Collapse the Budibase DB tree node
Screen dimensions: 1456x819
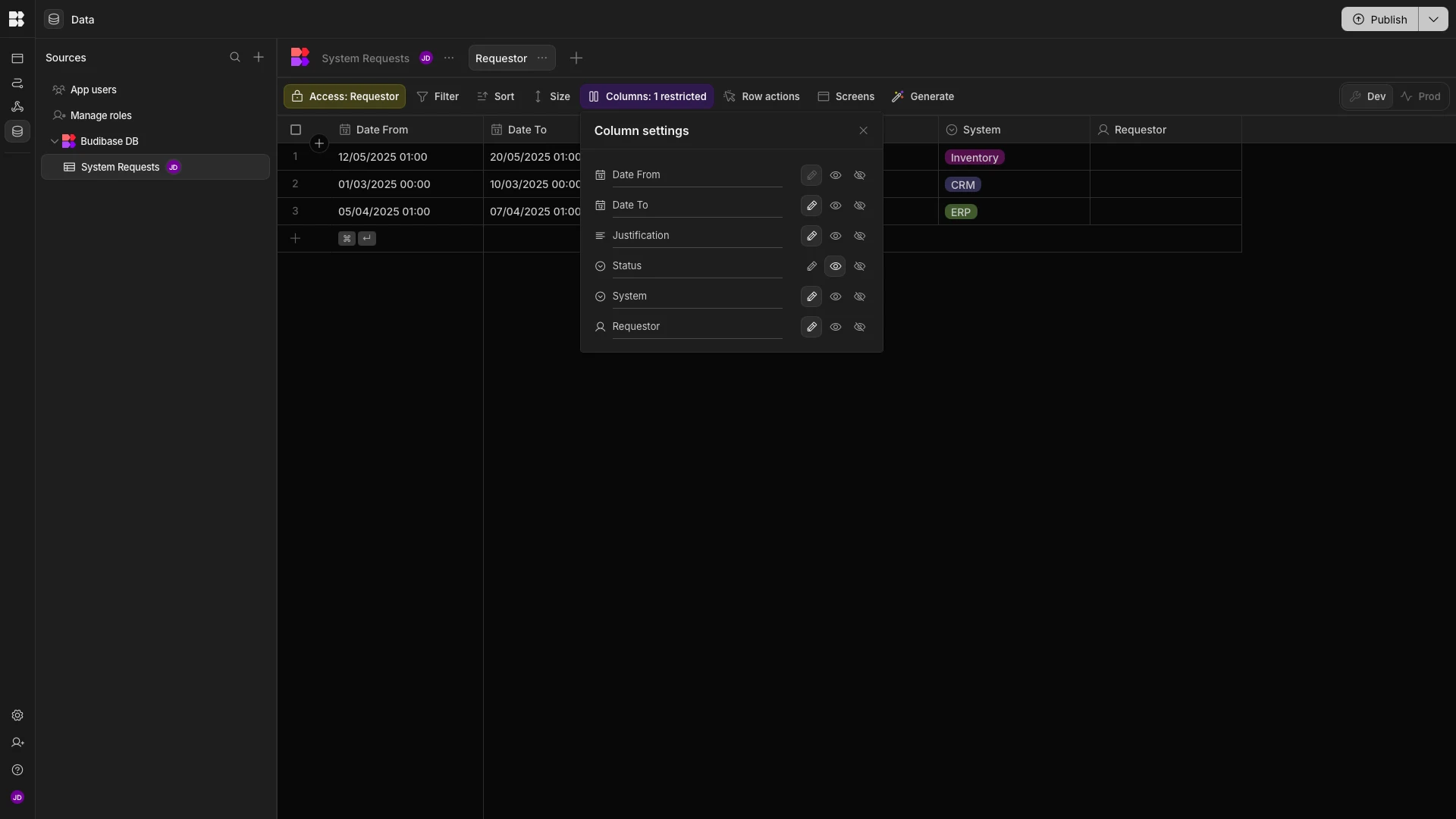(x=55, y=142)
